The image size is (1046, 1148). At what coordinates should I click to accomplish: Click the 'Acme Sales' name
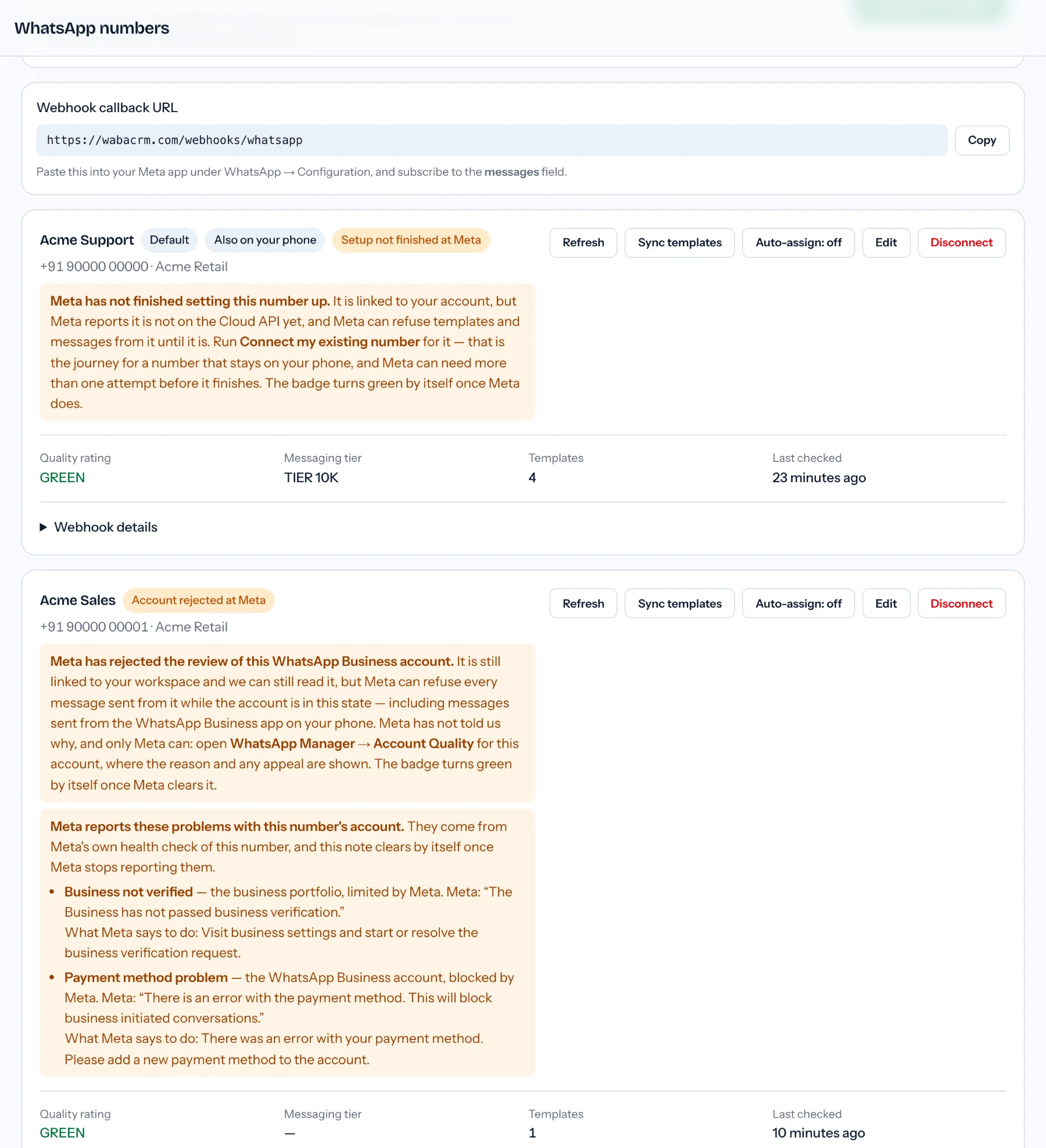(77, 600)
